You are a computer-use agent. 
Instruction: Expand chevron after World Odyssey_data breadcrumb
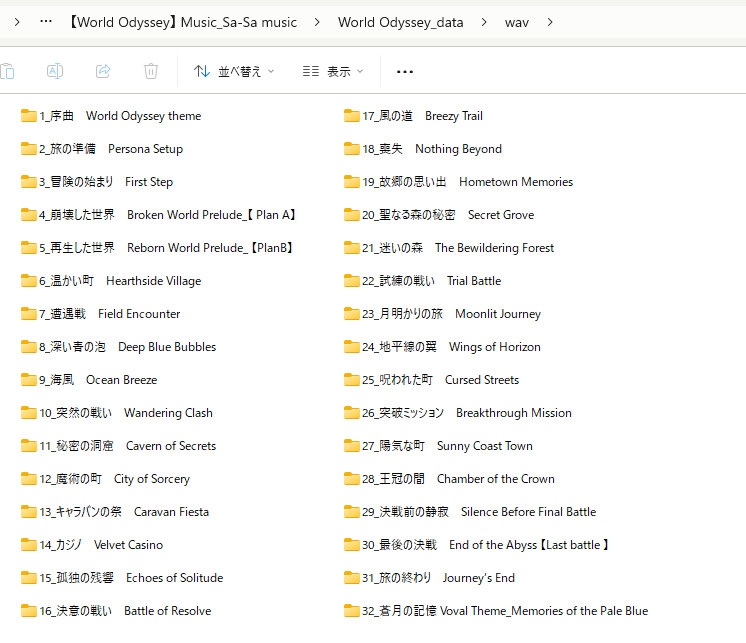[484, 22]
